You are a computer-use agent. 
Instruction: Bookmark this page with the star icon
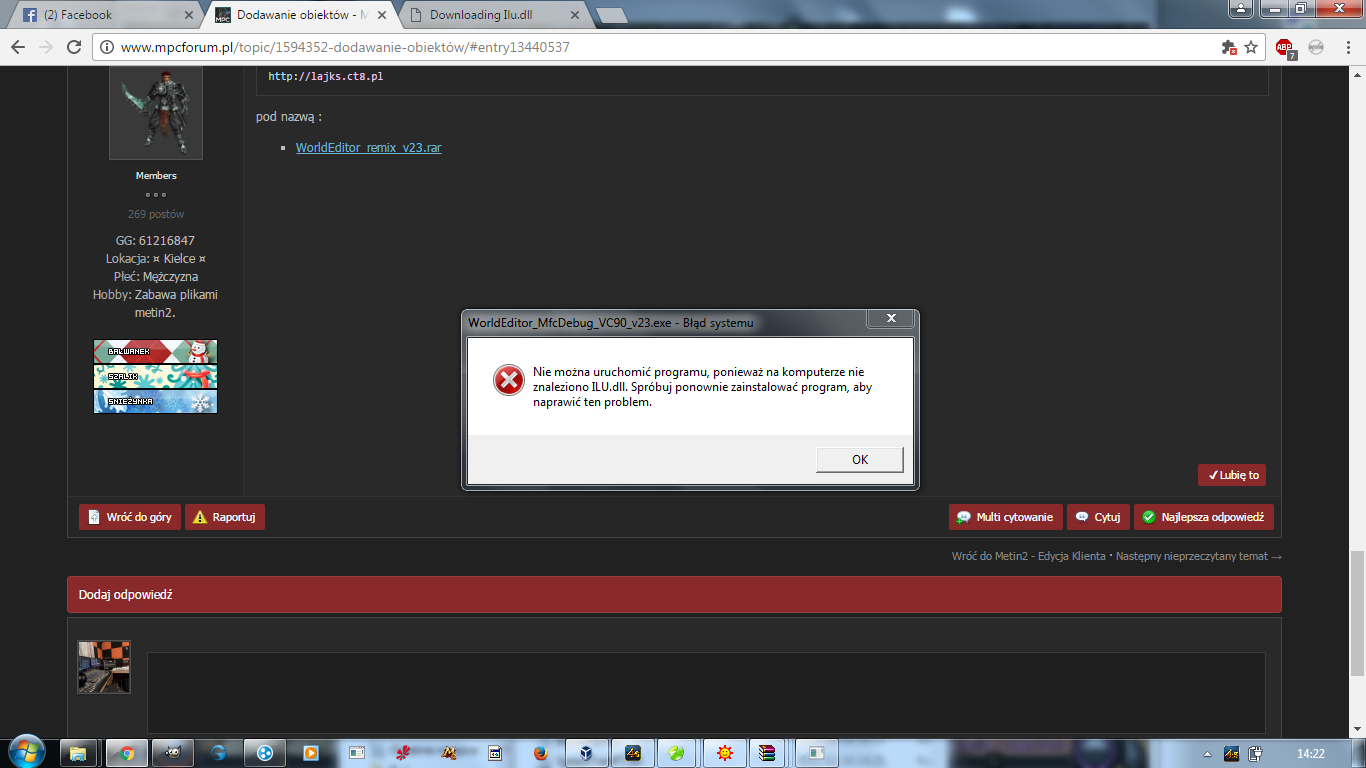tap(1251, 47)
